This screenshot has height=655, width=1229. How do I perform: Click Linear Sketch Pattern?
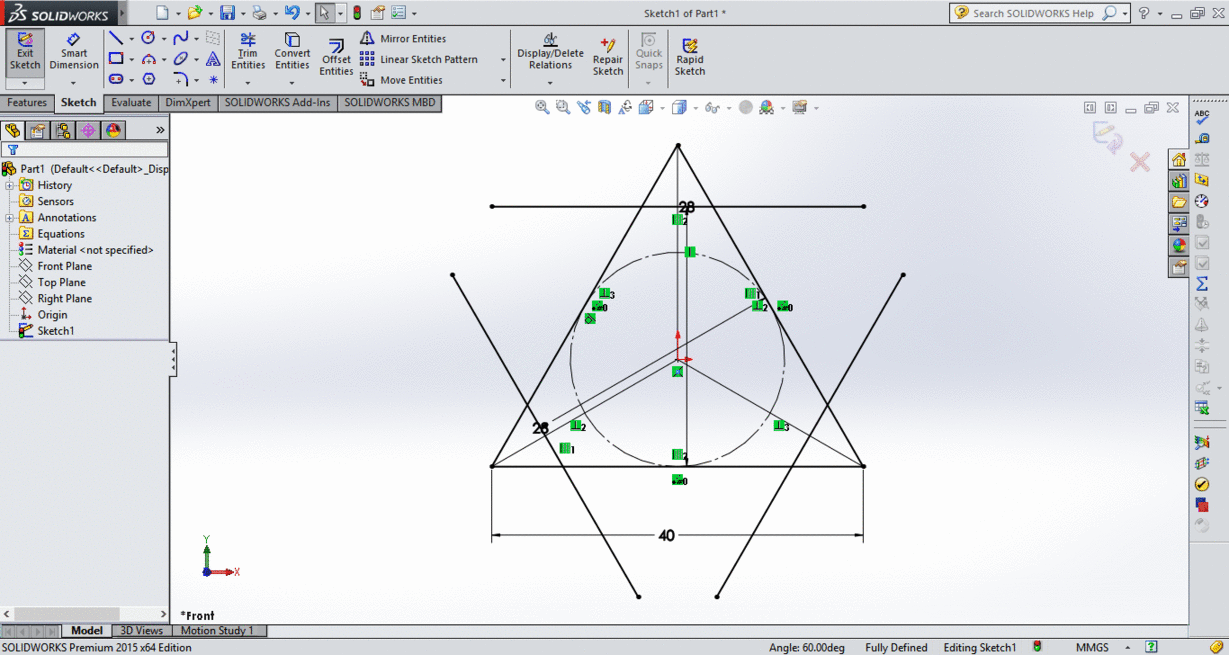419,59
